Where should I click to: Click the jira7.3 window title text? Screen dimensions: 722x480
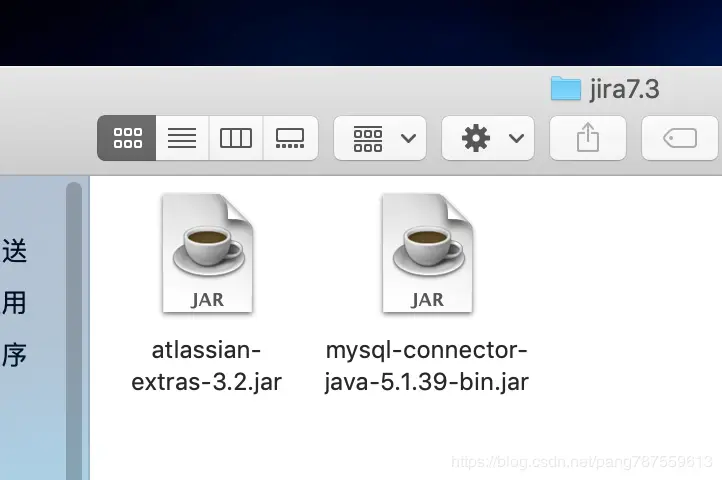pos(624,89)
